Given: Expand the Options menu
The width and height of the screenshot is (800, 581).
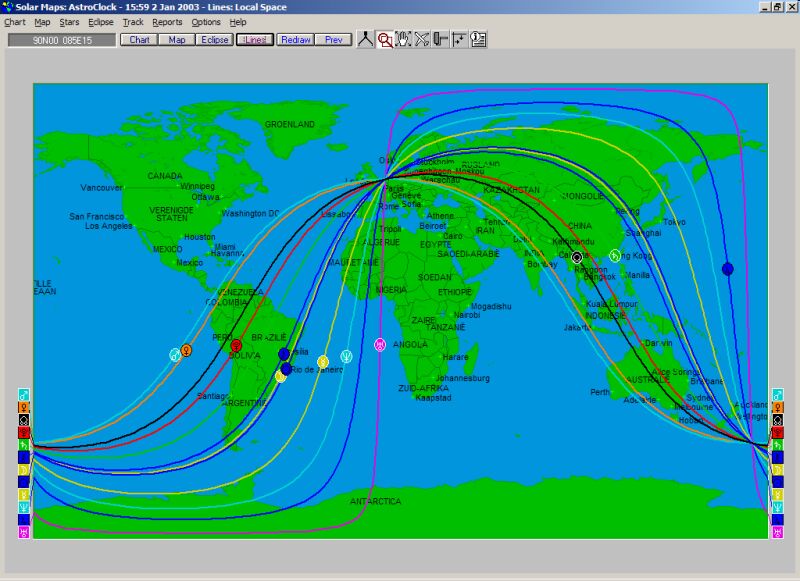Looking at the screenshot, I should click(x=206, y=22).
